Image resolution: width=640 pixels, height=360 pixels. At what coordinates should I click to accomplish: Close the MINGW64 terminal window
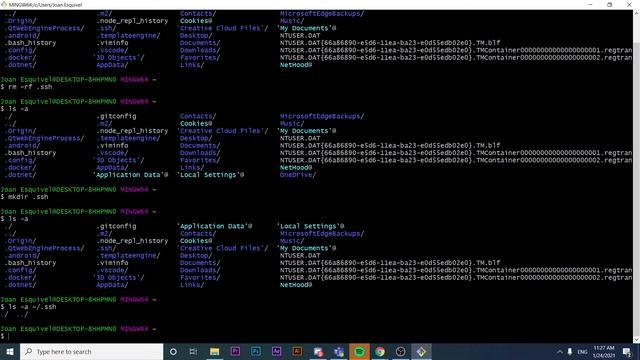click(629, 4)
